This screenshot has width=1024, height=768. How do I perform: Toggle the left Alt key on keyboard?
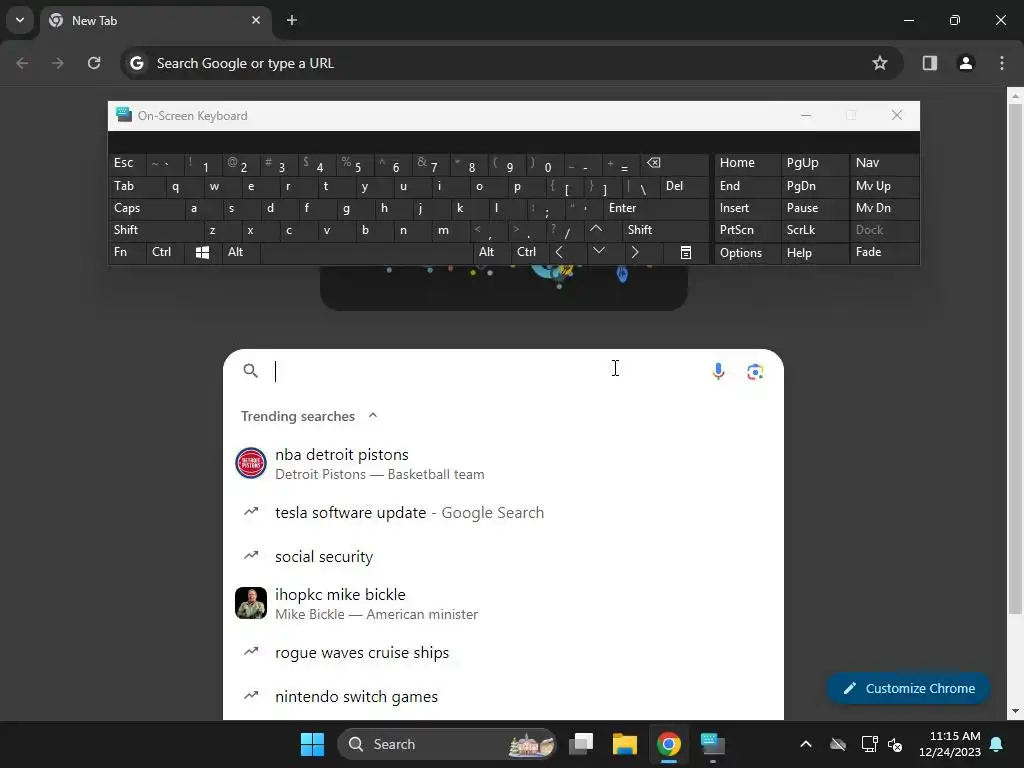(241, 253)
